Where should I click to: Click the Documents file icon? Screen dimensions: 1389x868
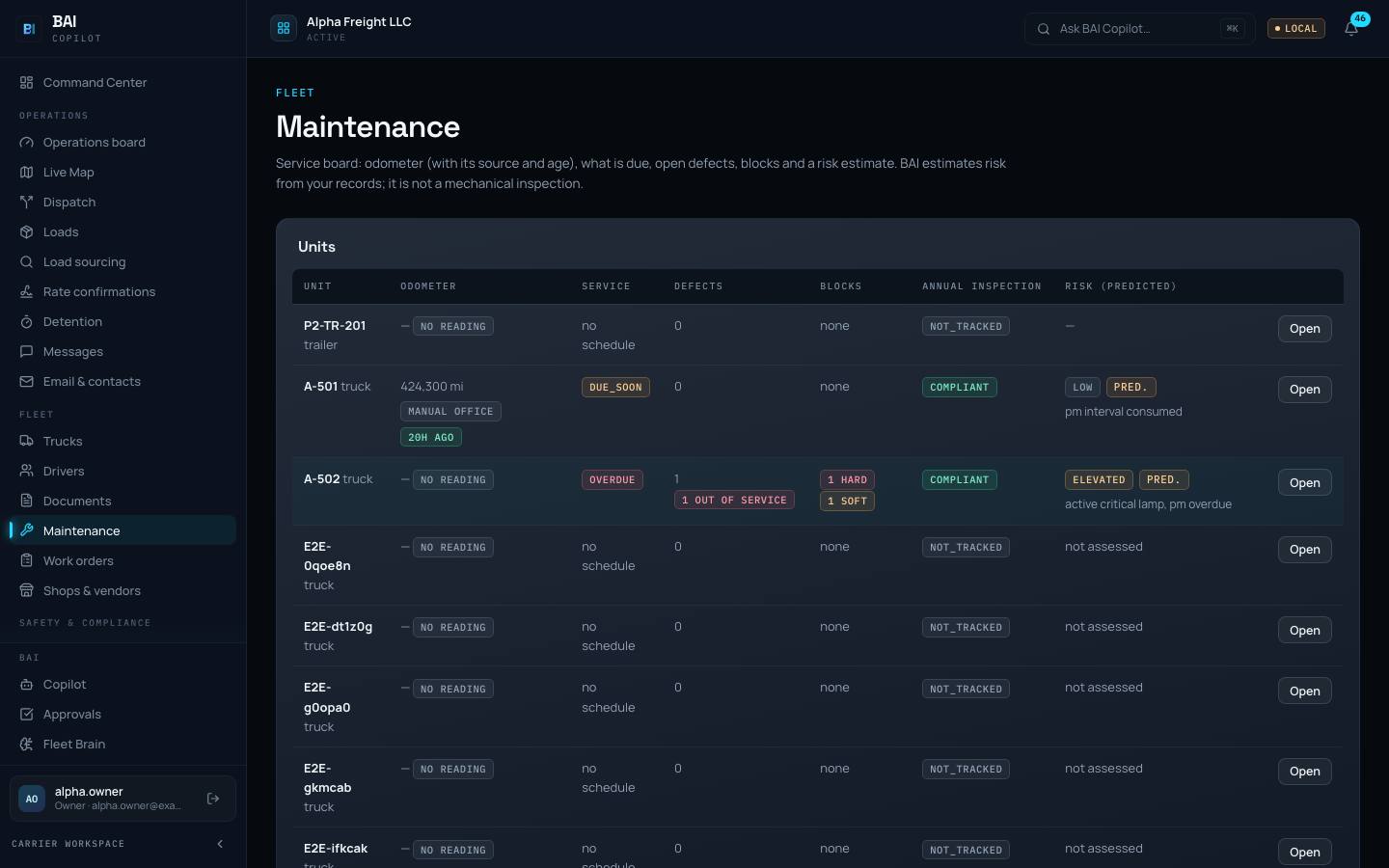pyautogui.click(x=27, y=502)
